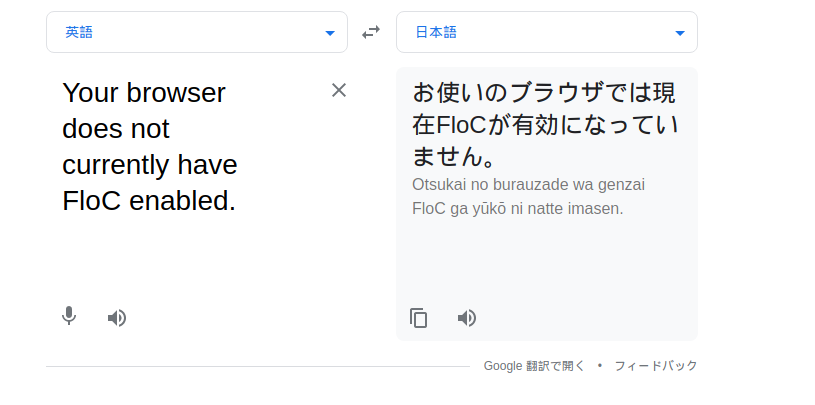Click the microphone voice input icon

(x=68, y=317)
